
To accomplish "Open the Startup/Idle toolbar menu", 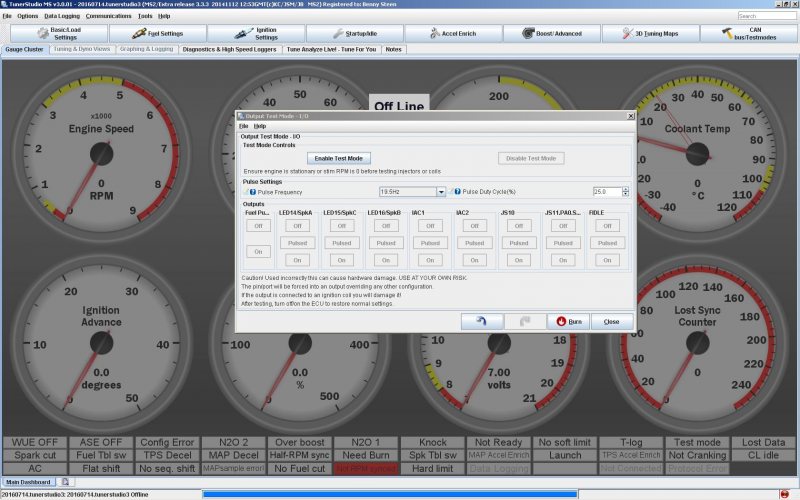I will [x=355, y=34].
